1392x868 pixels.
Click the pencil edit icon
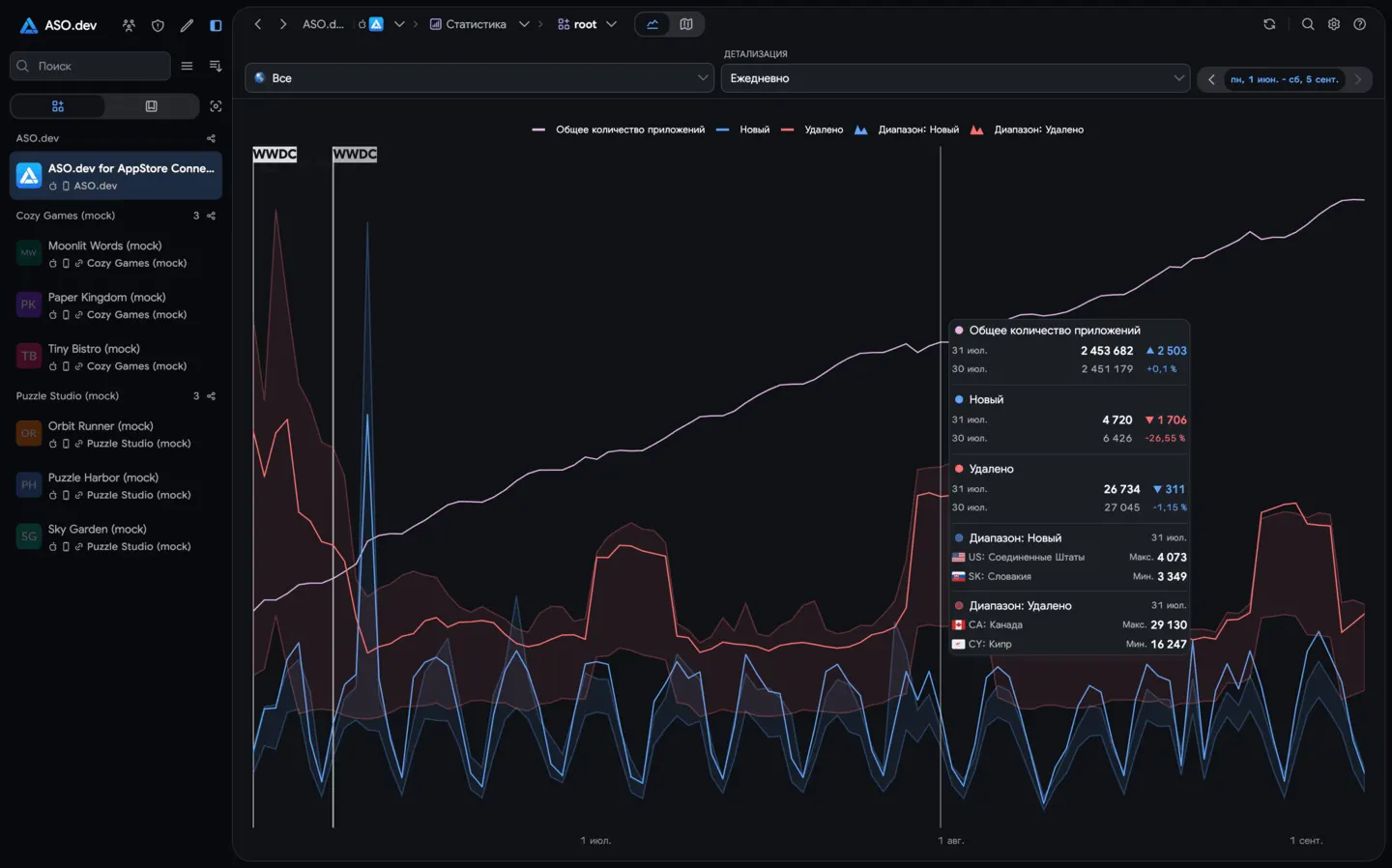pos(187,25)
